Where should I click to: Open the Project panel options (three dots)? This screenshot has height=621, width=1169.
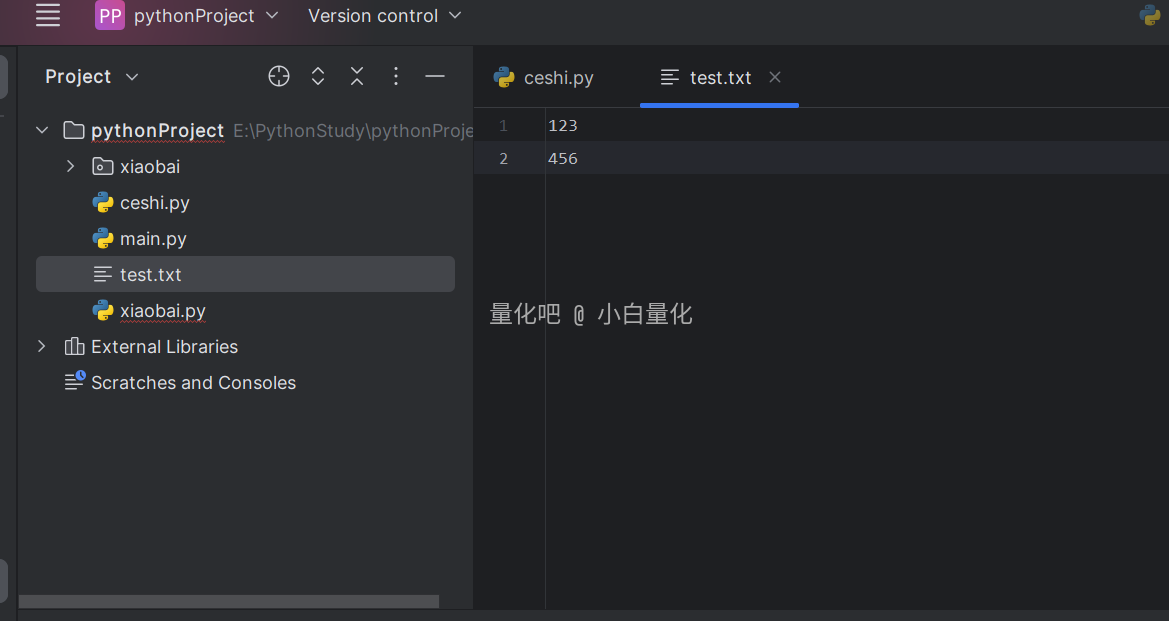pos(396,77)
